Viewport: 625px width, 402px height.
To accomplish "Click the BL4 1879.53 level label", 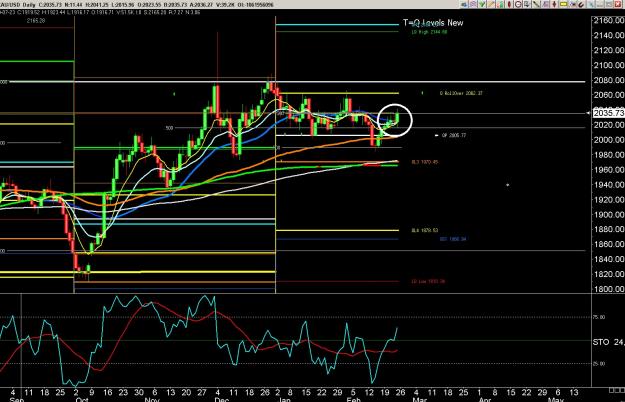I will [425, 230].
